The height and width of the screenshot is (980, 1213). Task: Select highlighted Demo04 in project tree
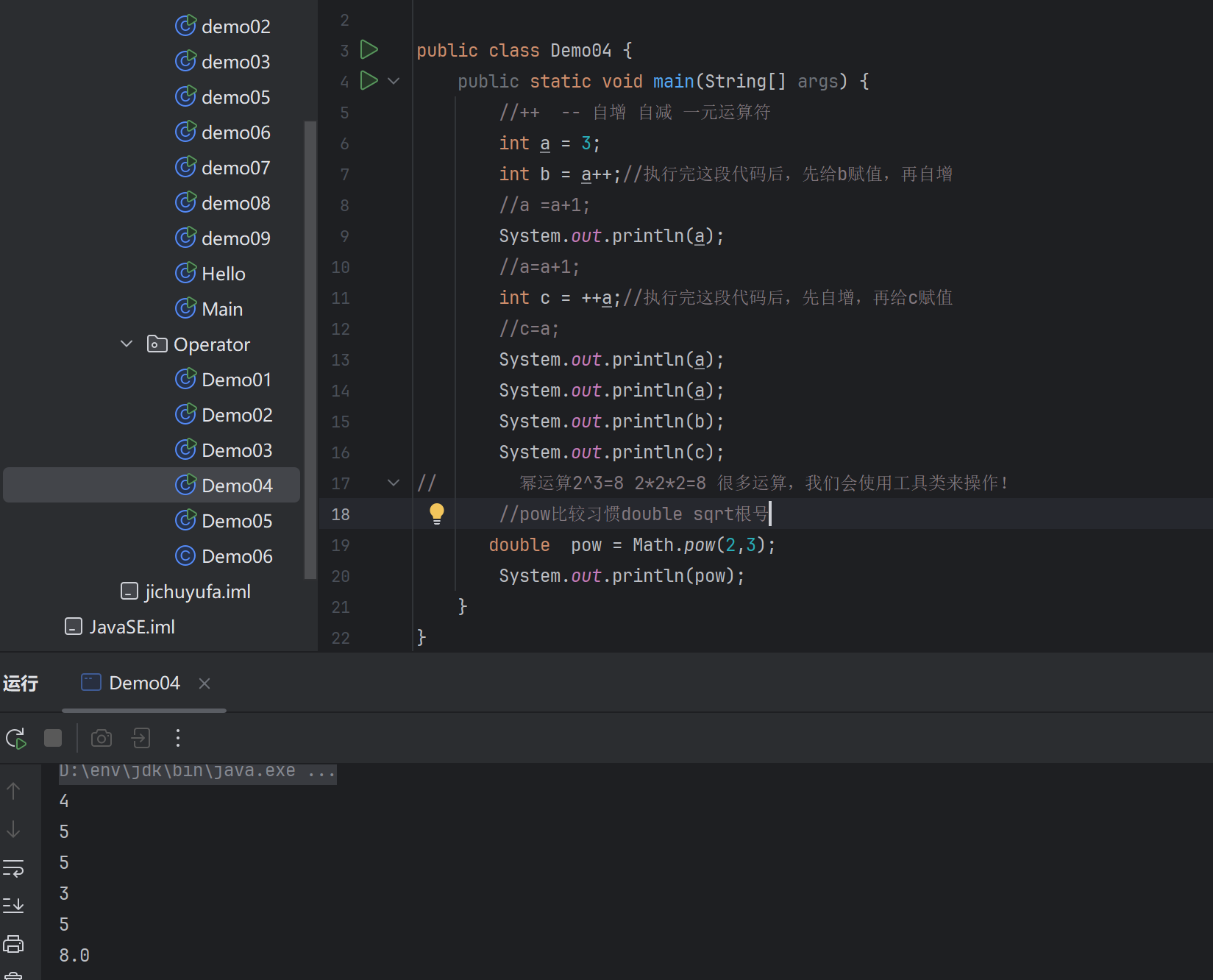coord(152,486)
